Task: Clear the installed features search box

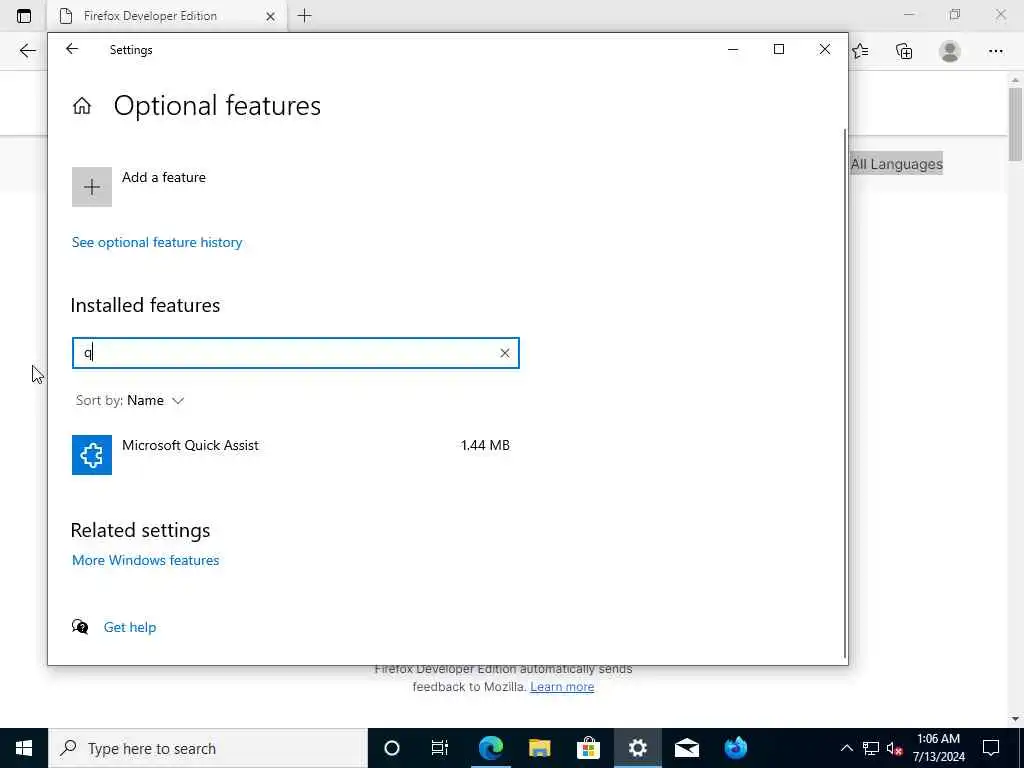Action: [x=504, y=353]
